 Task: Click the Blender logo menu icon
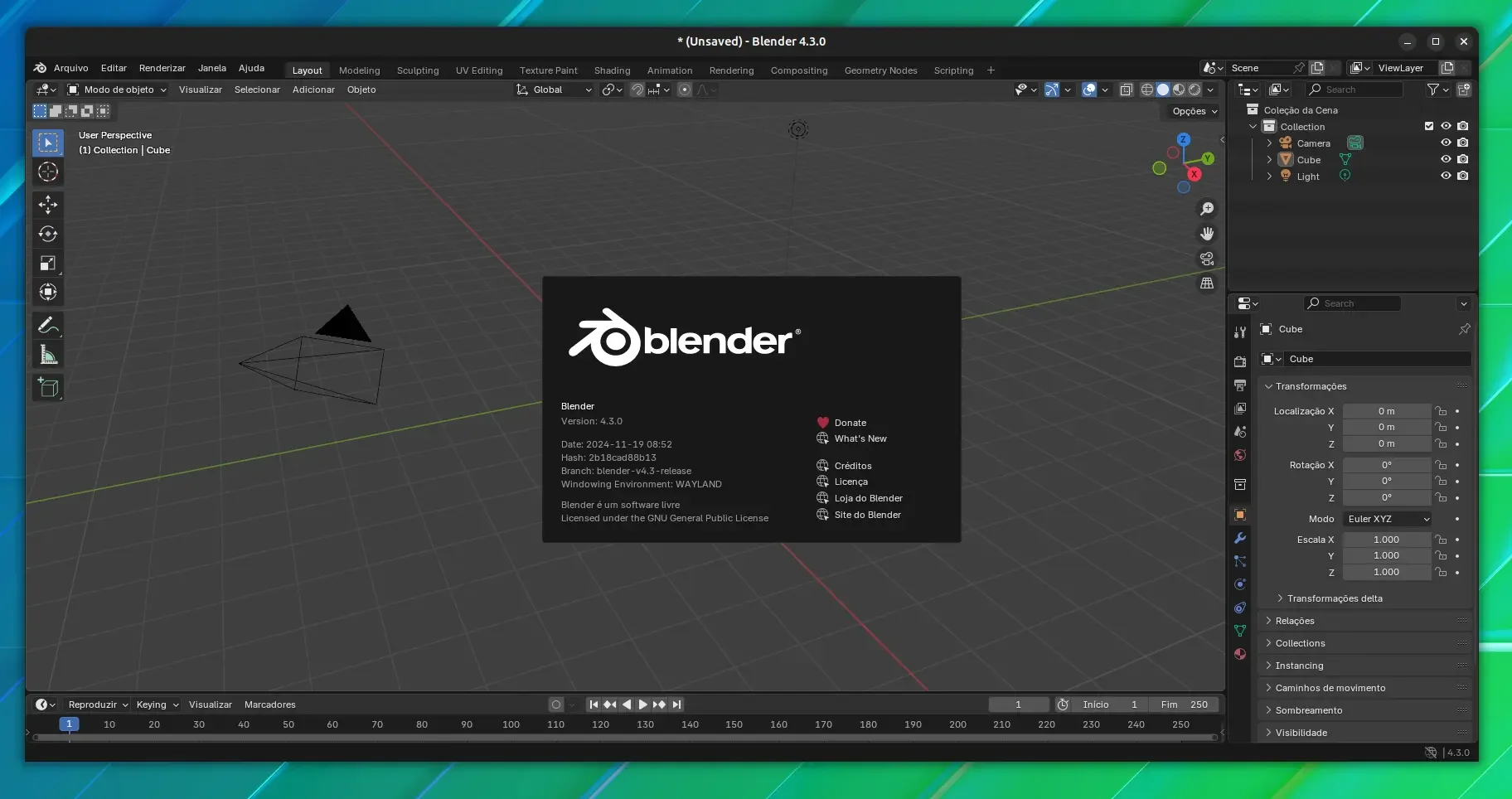pos(40,68)
